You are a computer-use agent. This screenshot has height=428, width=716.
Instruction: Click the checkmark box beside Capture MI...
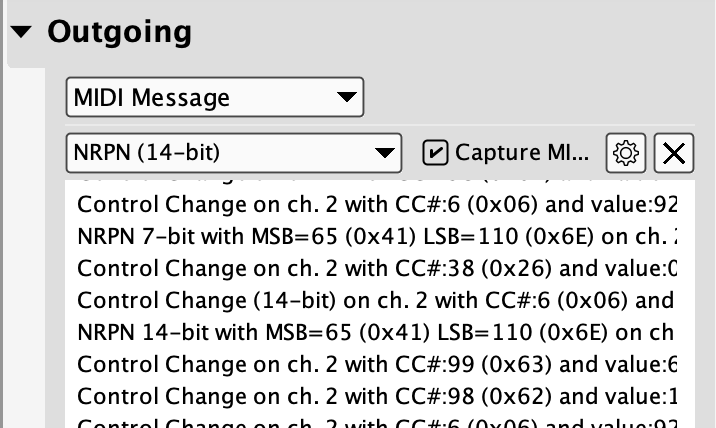(435, 153)
